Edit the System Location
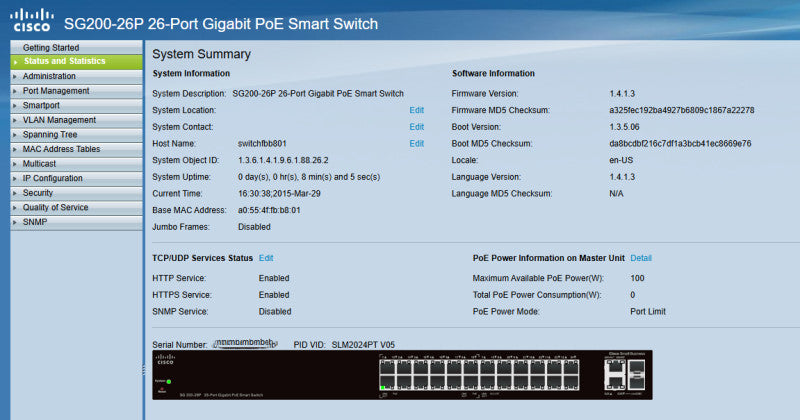Screen dimensions: 800x420 tap(416, 110)
